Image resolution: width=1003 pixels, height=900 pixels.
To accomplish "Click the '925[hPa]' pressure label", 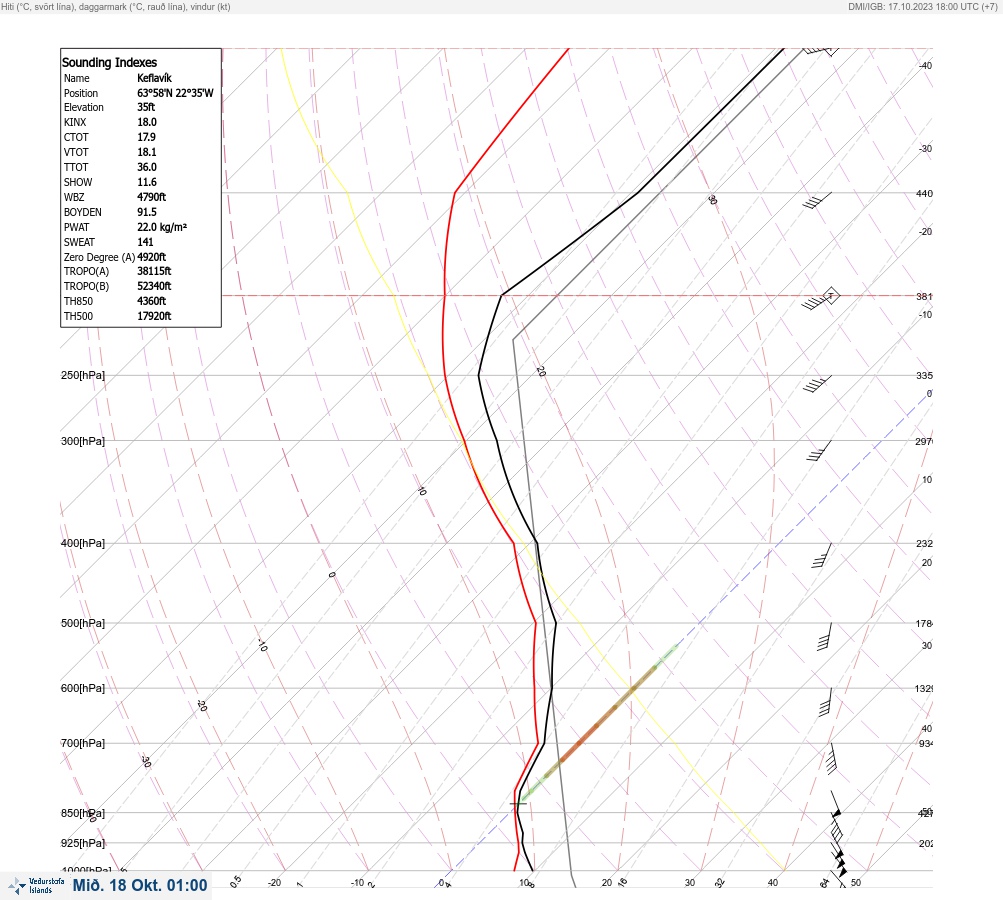I will point(83,843).
